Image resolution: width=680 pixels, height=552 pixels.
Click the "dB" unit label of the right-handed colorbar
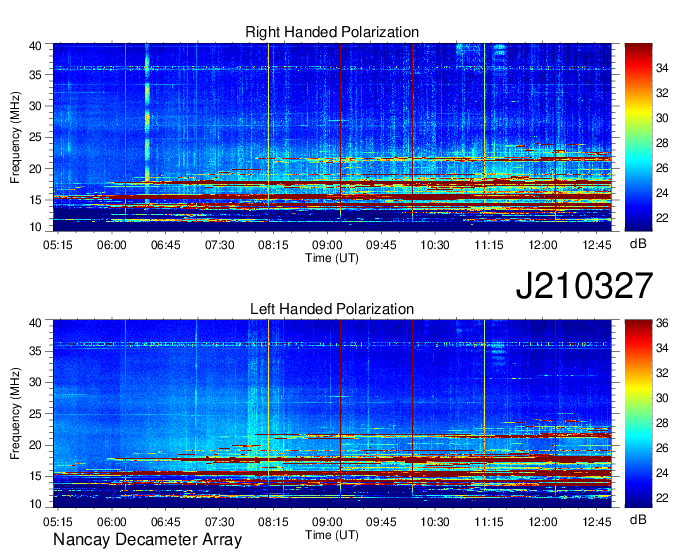click(x=638, y=244)
